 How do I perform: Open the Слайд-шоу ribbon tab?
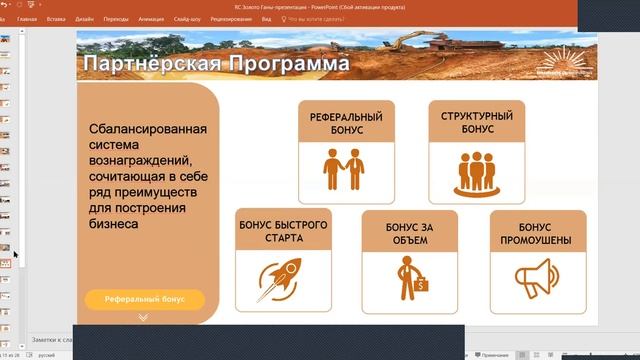coord(187,19)
